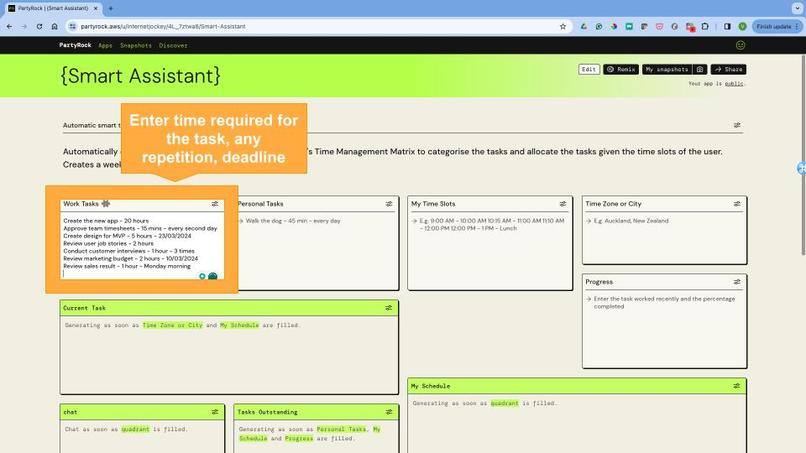Select the PartyRock Smart Assistant browser tab
Viewport: 806px width, 453px height.
pyautogui.click(x=51, y=9)
